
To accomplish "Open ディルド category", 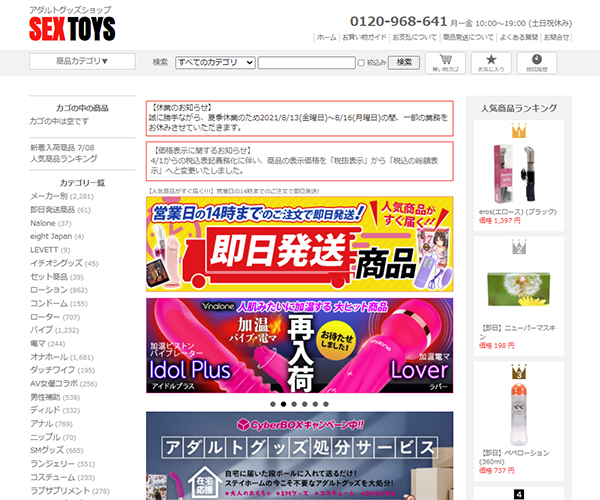I will pyautogui.click(x=45, y=410).
